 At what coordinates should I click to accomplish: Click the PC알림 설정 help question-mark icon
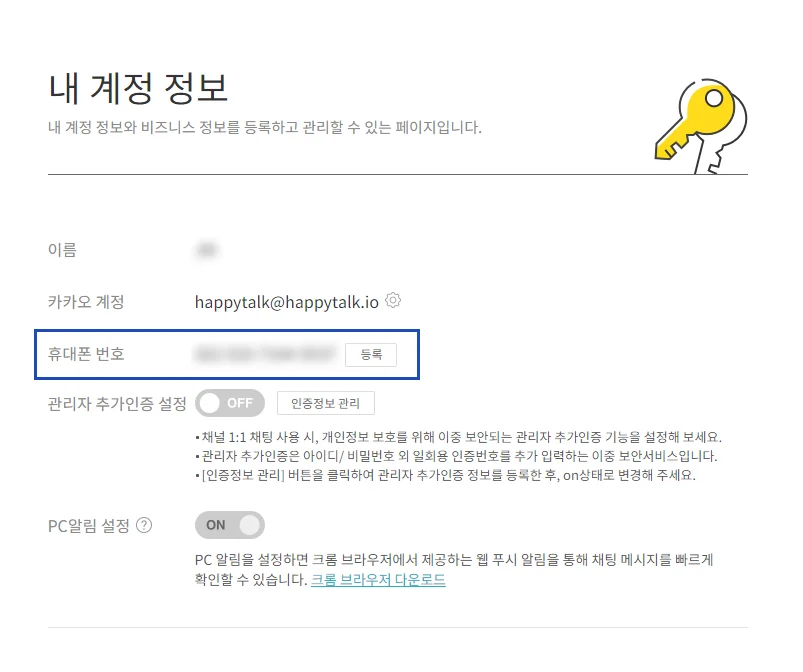click(x=144, y=525)
